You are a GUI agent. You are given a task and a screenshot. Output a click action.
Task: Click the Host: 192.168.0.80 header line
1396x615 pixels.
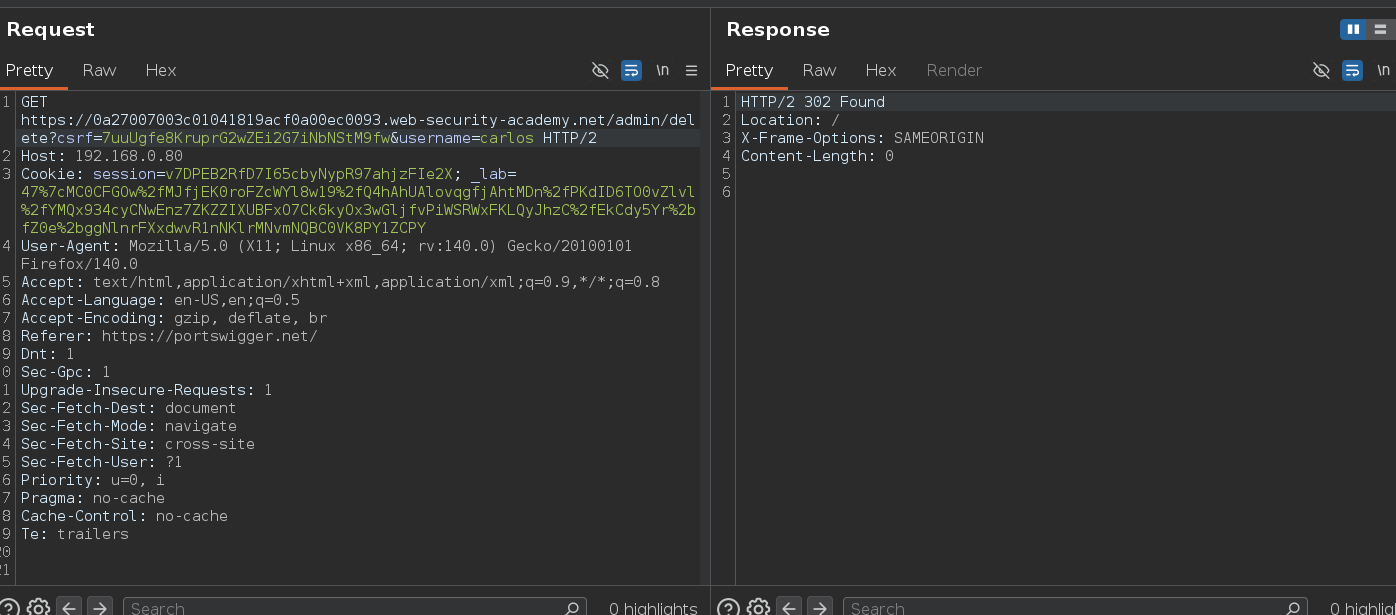pos(102,156)
